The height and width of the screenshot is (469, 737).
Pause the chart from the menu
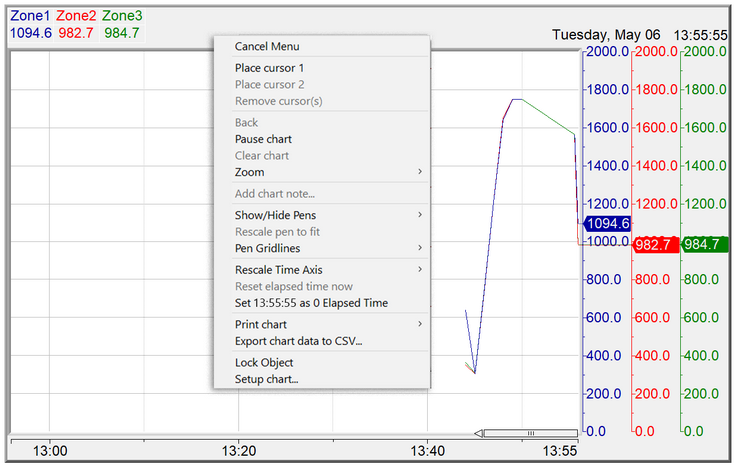coord(263,139)
